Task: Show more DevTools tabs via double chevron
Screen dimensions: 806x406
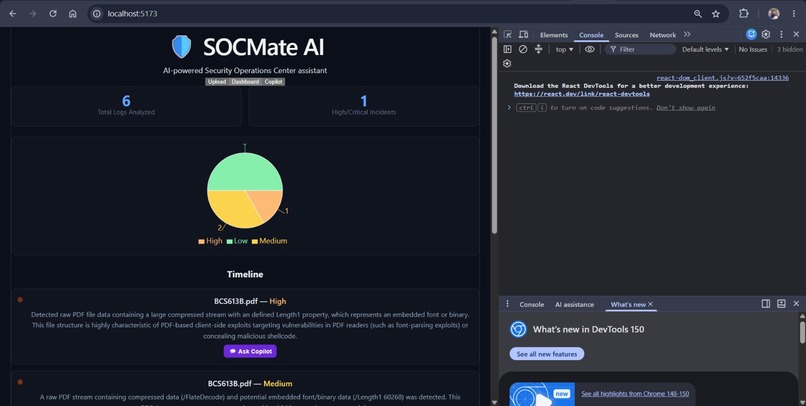Action: pos(687,34)
